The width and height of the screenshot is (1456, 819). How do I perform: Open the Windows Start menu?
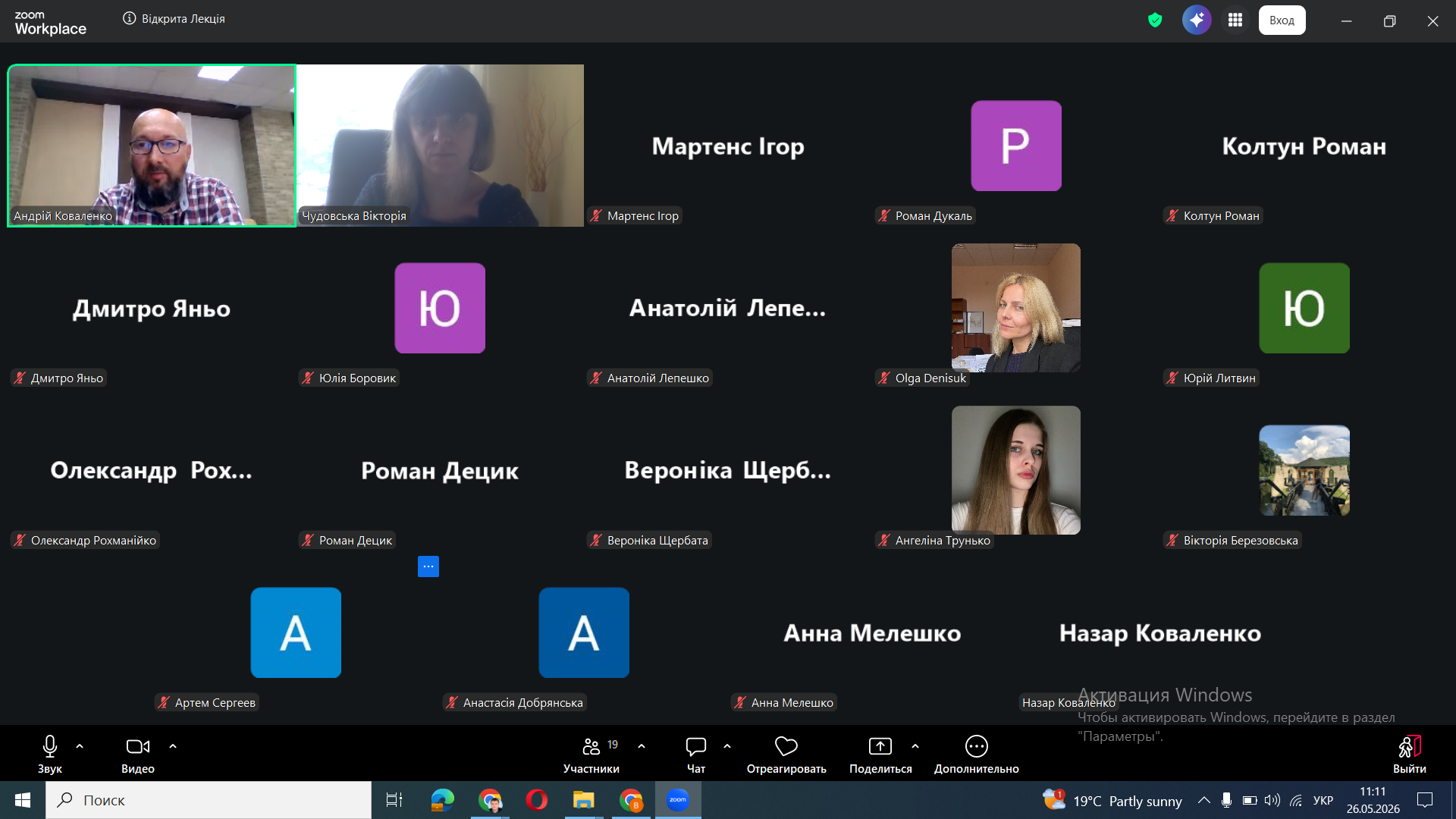click(x=23, y=800)
